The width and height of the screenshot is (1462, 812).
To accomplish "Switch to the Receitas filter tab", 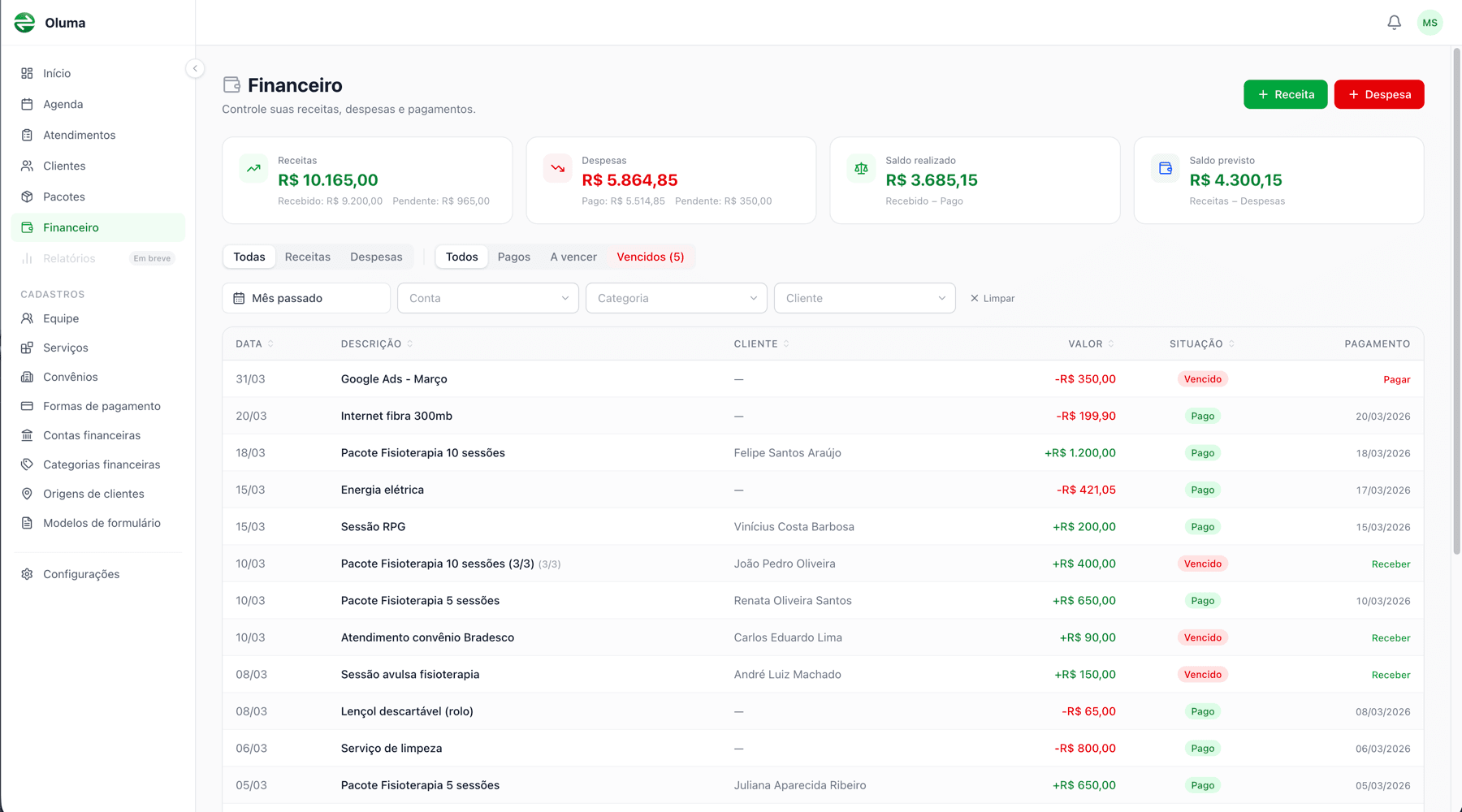I will 307,257.
